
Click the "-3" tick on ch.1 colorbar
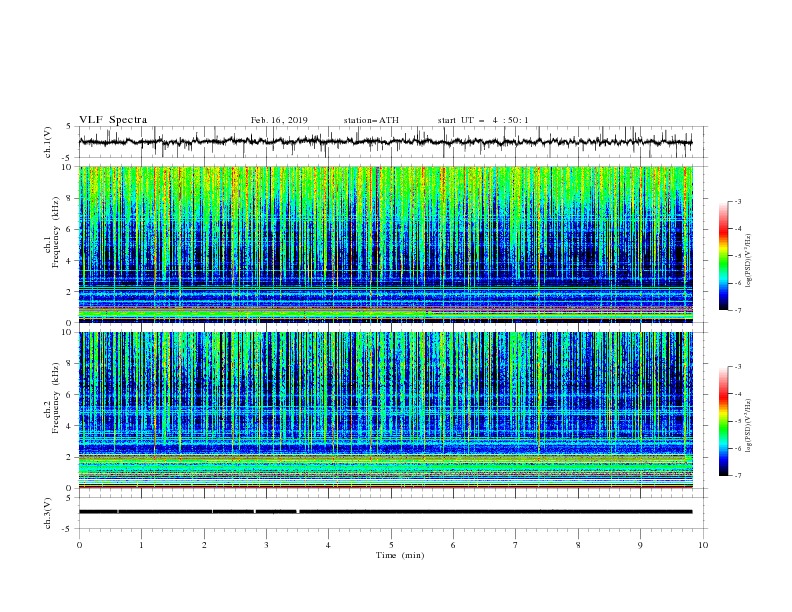click(737, 201)
